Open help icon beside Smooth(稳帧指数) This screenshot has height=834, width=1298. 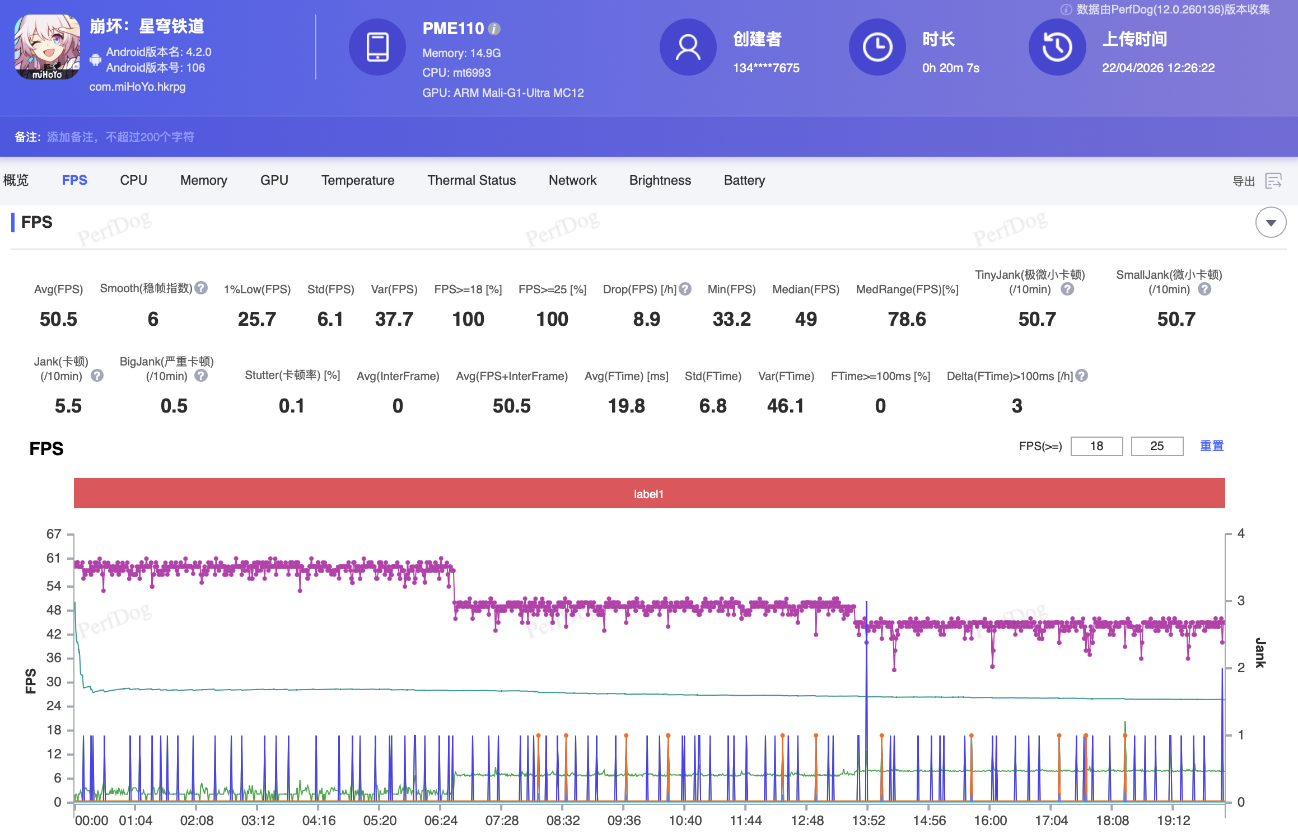click(201, 288)
